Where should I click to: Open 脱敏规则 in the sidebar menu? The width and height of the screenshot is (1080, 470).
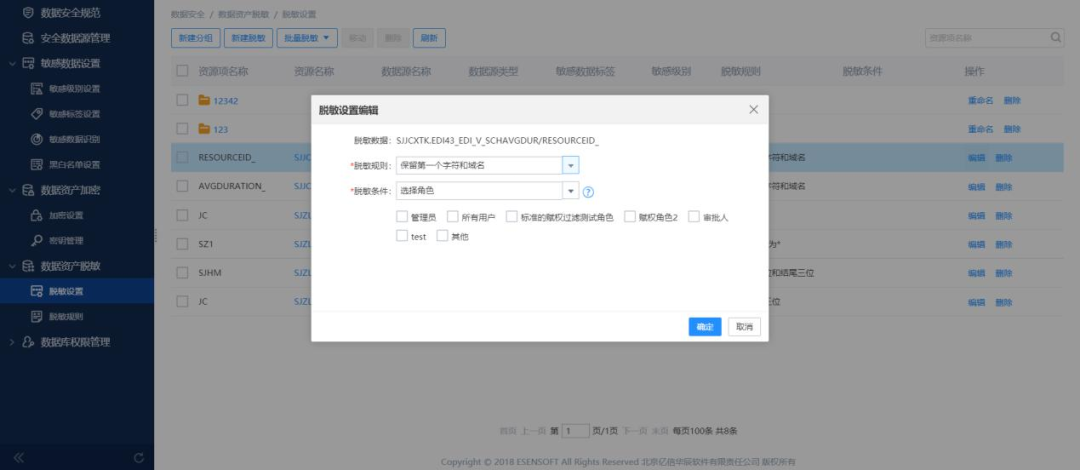pos(66,316)
